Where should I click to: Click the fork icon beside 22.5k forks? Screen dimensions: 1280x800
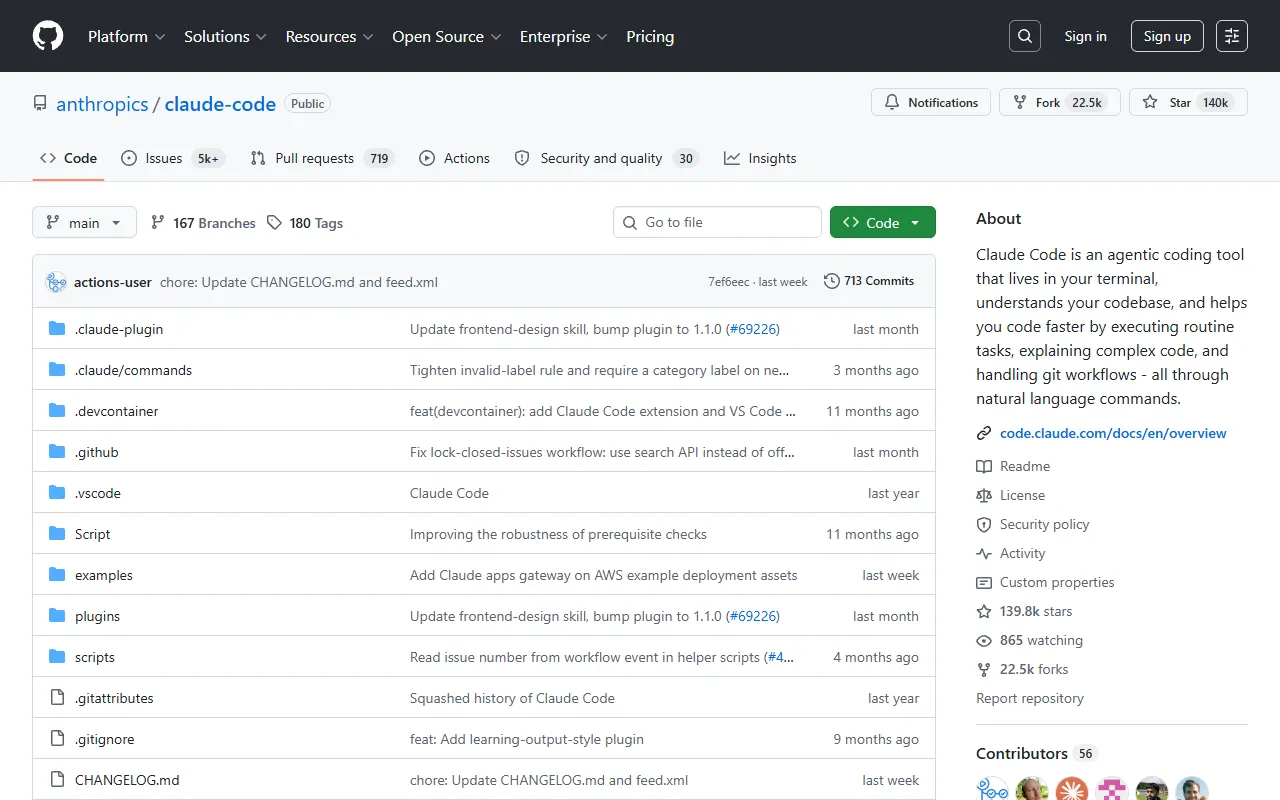[984, 669]
